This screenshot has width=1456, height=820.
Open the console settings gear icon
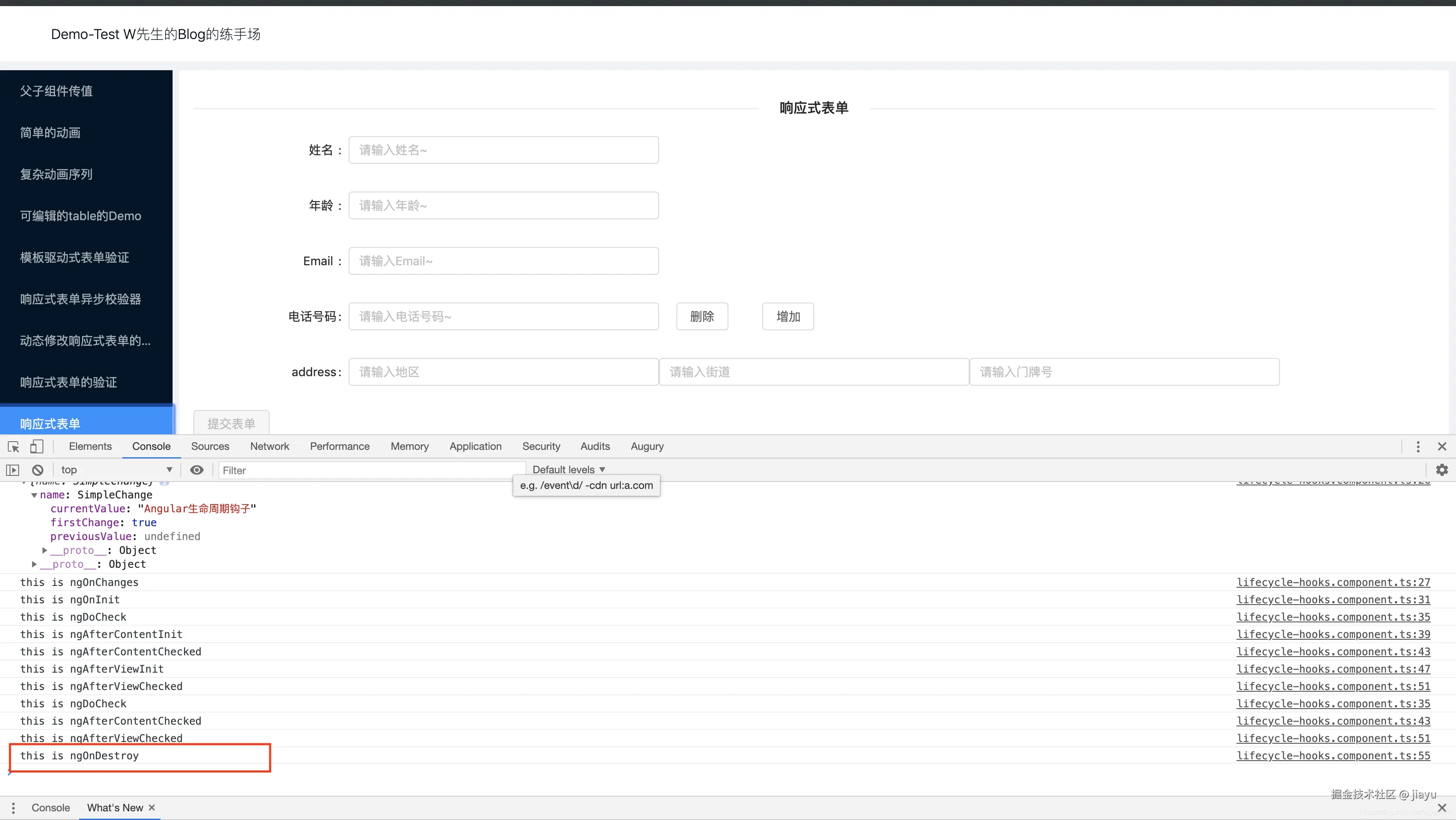tap(1442, 470)
